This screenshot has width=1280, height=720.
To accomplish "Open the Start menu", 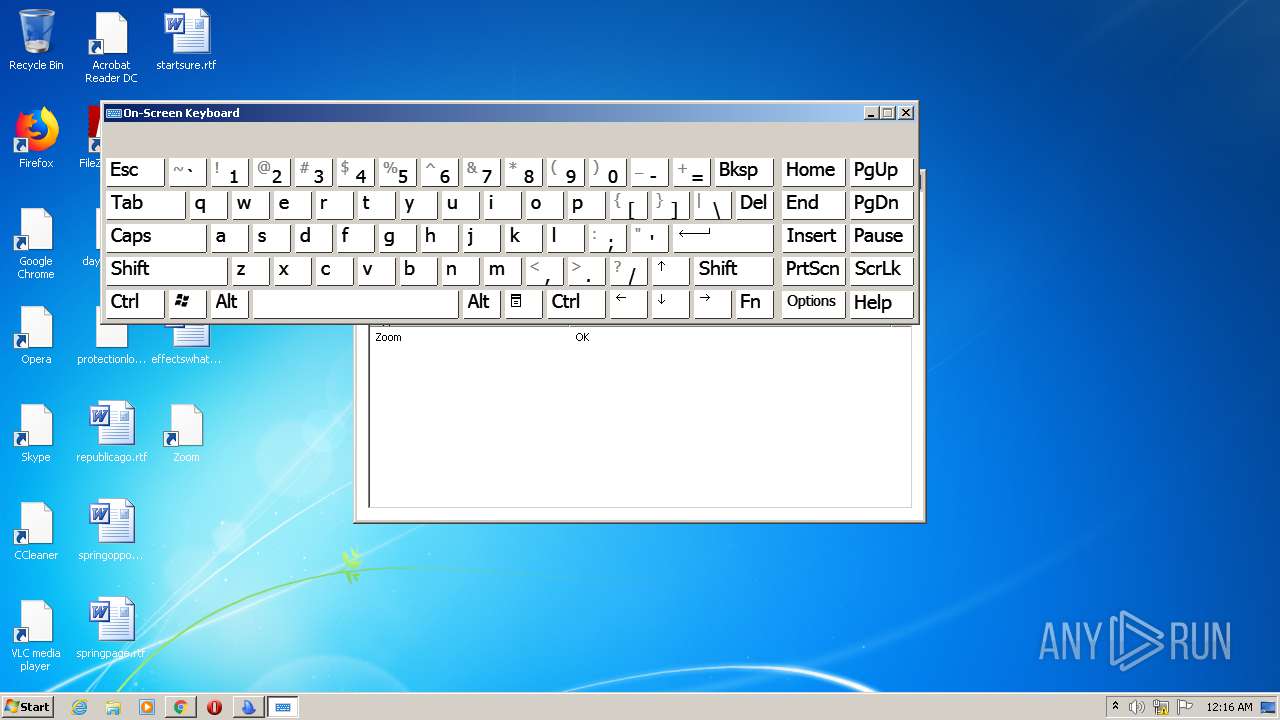I will click(27, 706).
